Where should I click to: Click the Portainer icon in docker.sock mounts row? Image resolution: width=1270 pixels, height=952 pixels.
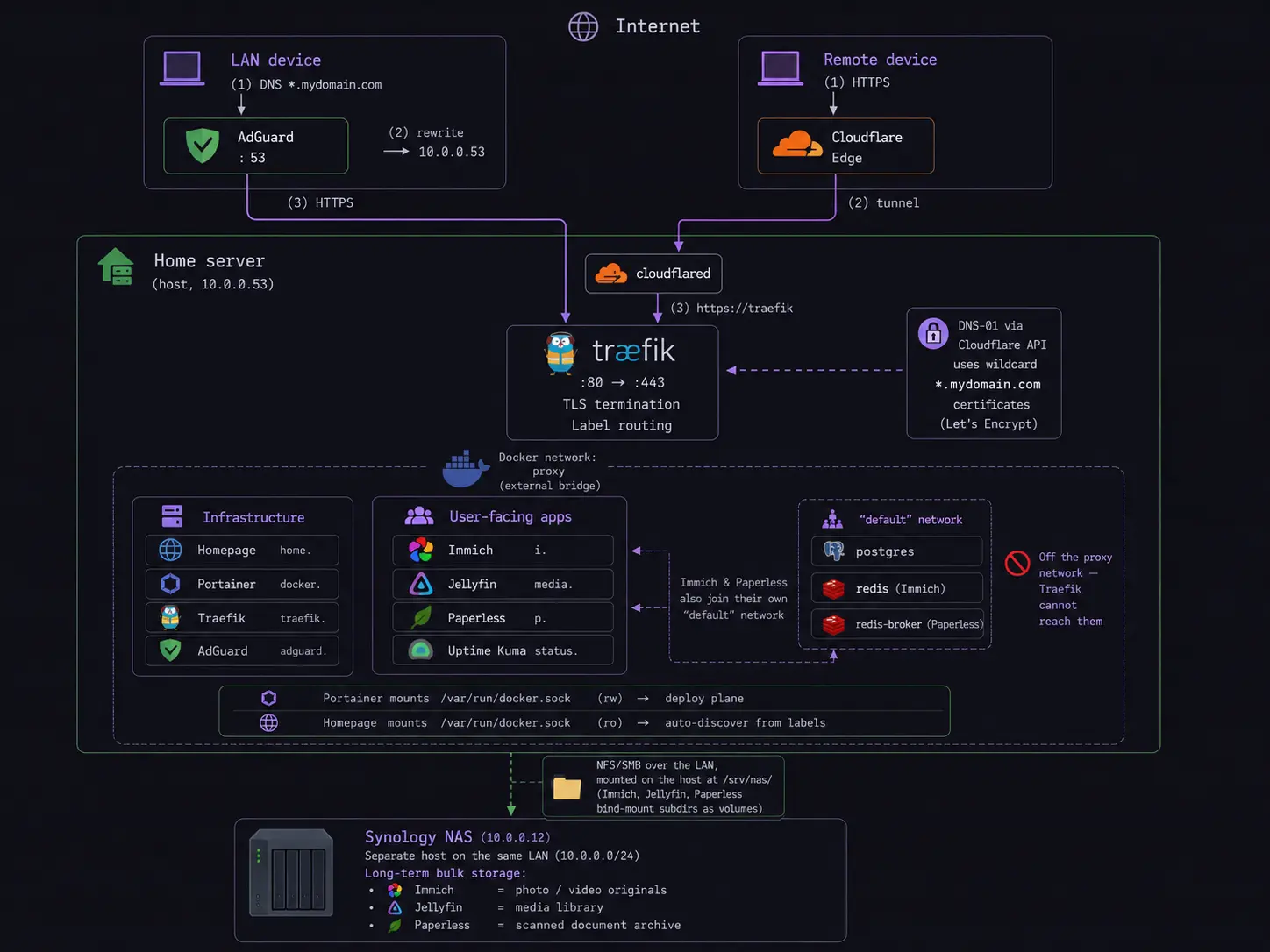pyautogui.click(x=269, y=698)
